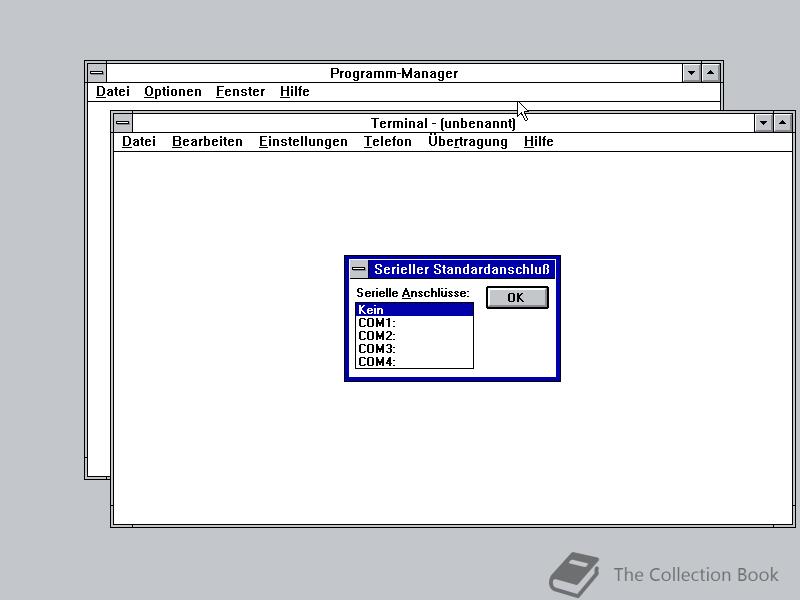Image resolution: width=800 pixels, height=600 pixels.
Task: Open Hilfe menu in Programm-Manager
Action: point(294,91)
